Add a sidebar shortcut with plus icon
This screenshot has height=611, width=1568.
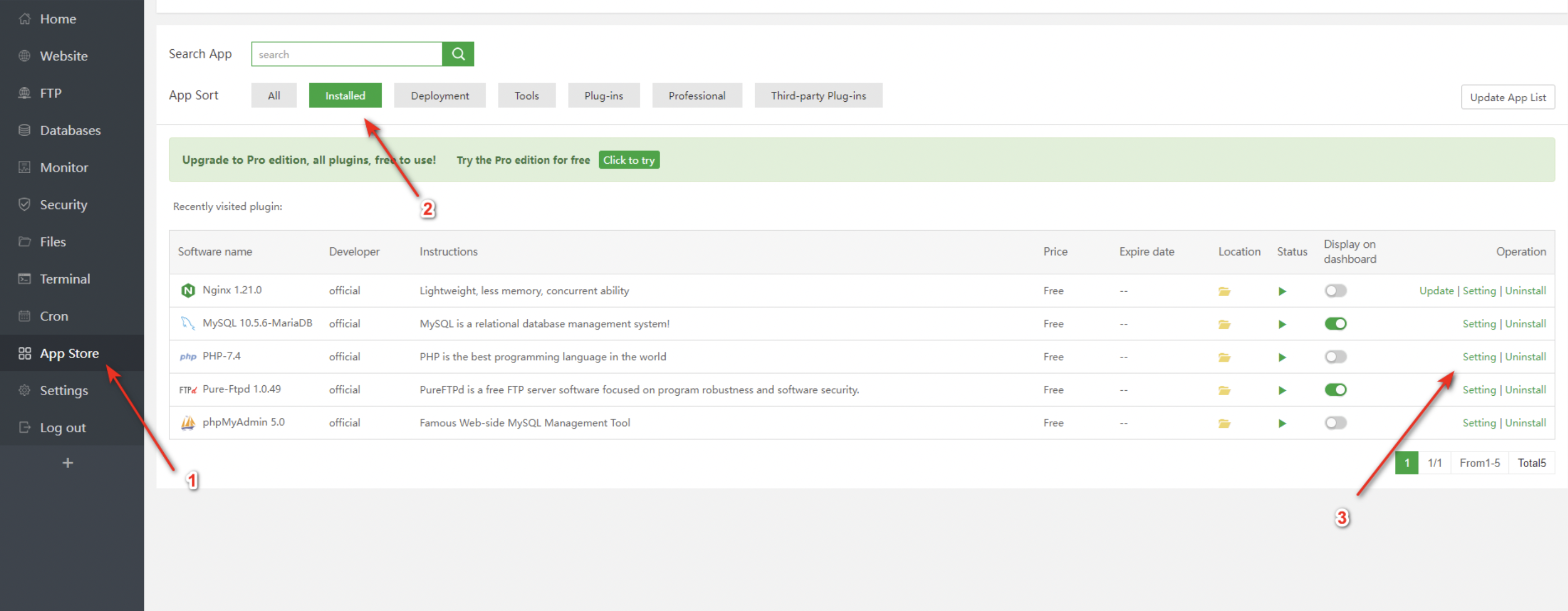[68, 463]
